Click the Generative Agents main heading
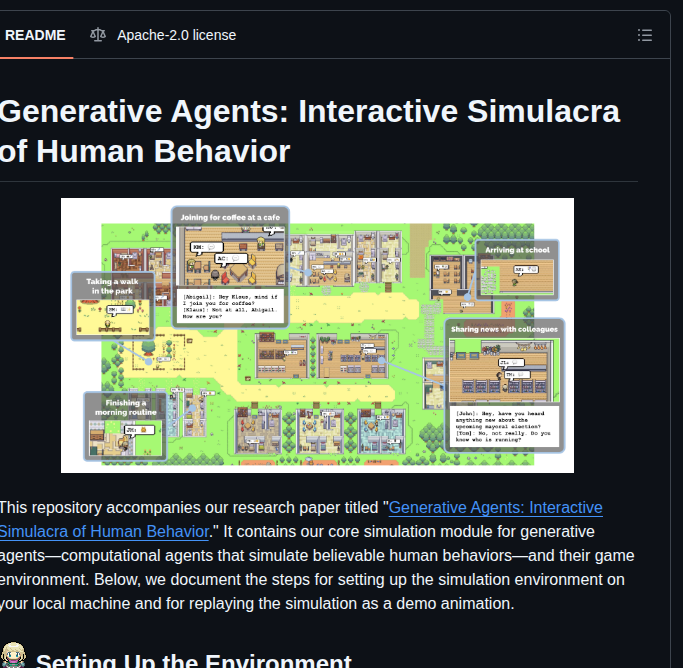The image size is (683, 668). tap(310, 131)
